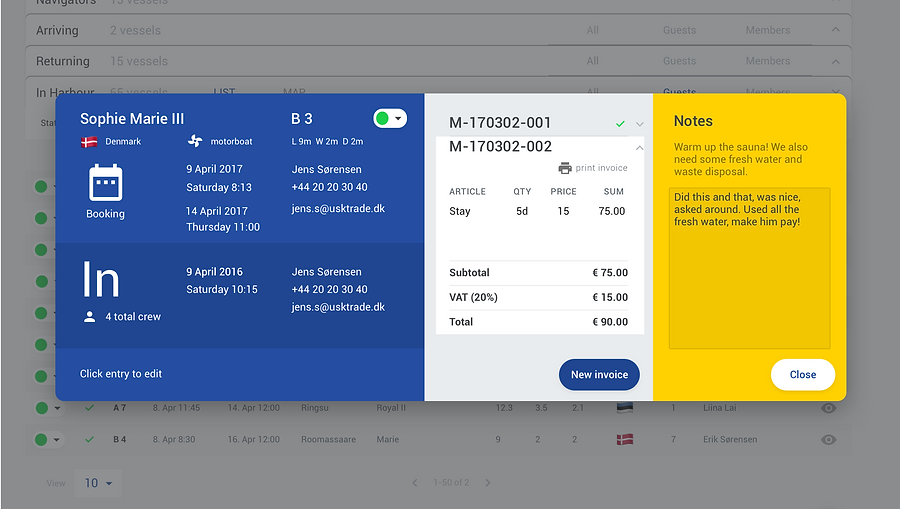The image size is (900, 509).
Task: Go to the previous page arrow
Action: pyautogui.click(x=414, y=483)
